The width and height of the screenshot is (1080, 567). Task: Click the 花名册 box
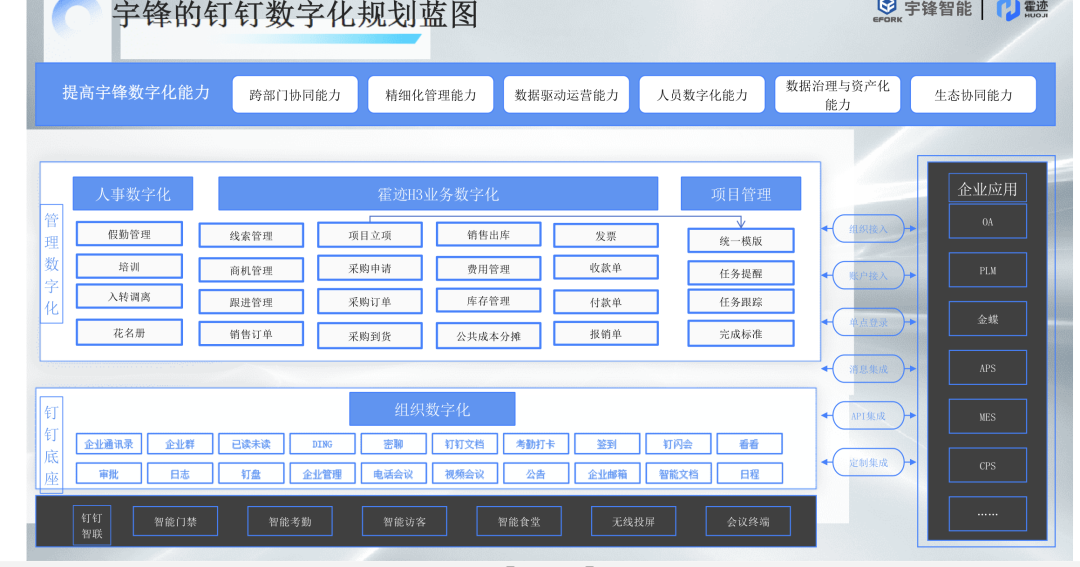point(129,333)
